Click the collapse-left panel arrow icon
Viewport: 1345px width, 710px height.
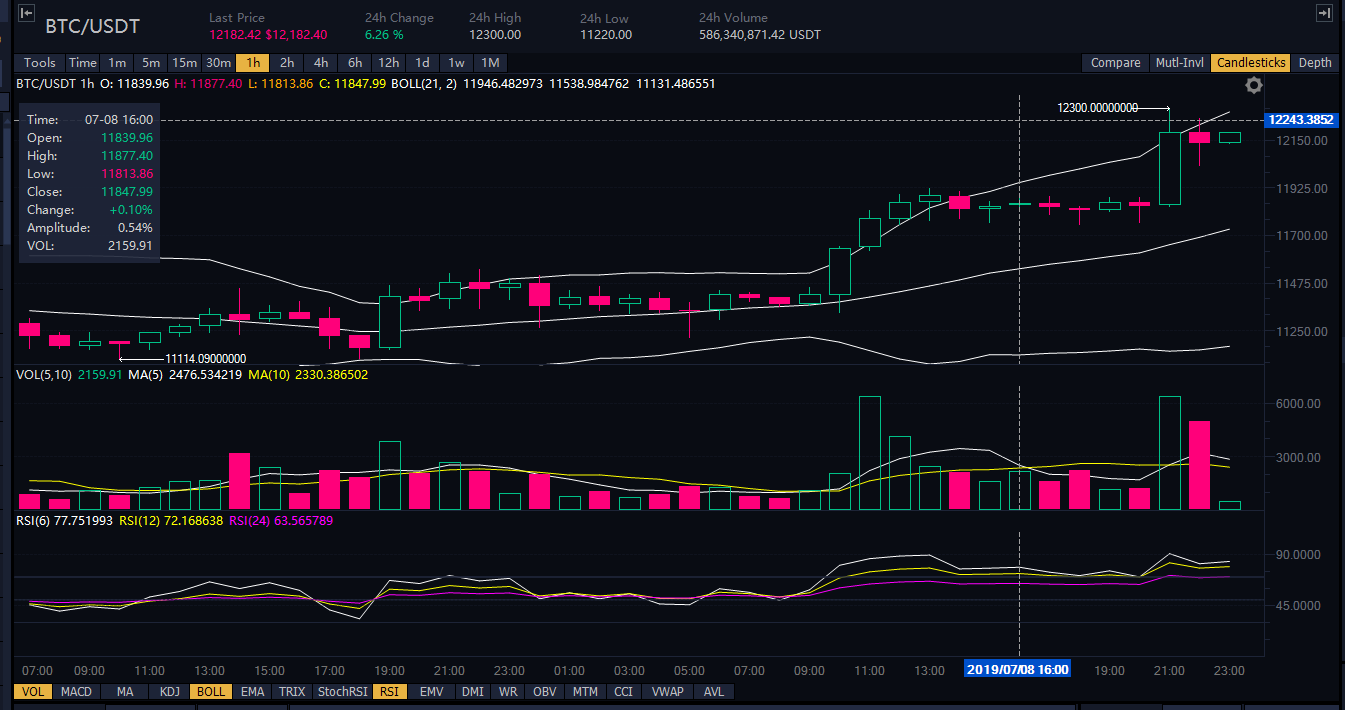pos(26,13)
